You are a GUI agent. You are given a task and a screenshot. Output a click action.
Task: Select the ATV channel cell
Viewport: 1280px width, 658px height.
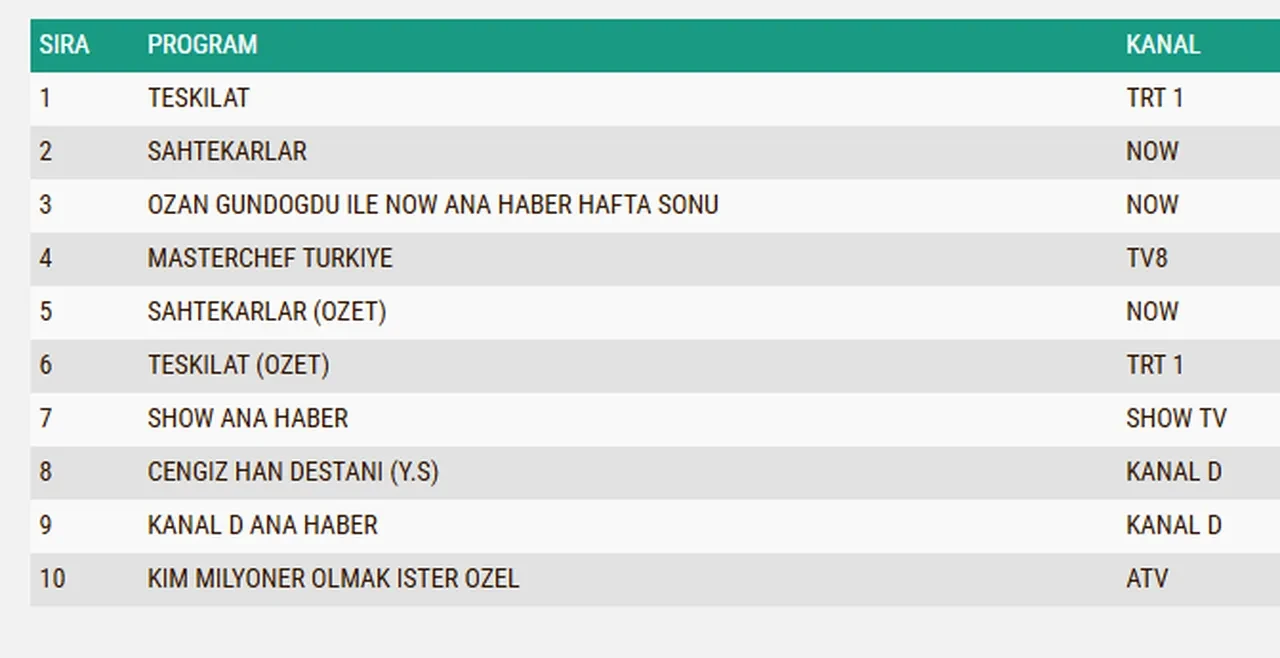1146,579
